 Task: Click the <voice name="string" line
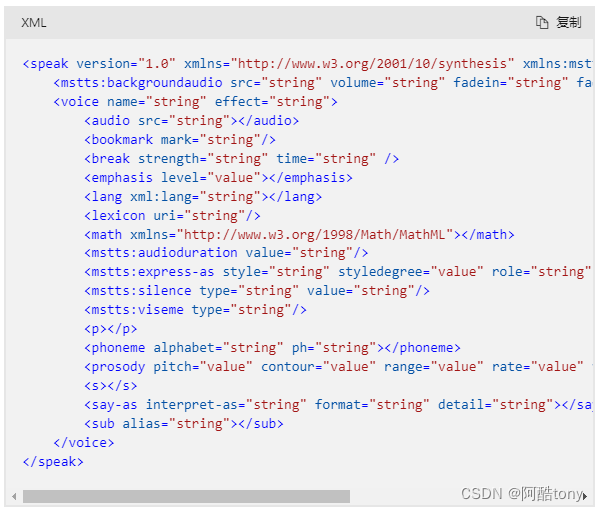pos(196,102)
